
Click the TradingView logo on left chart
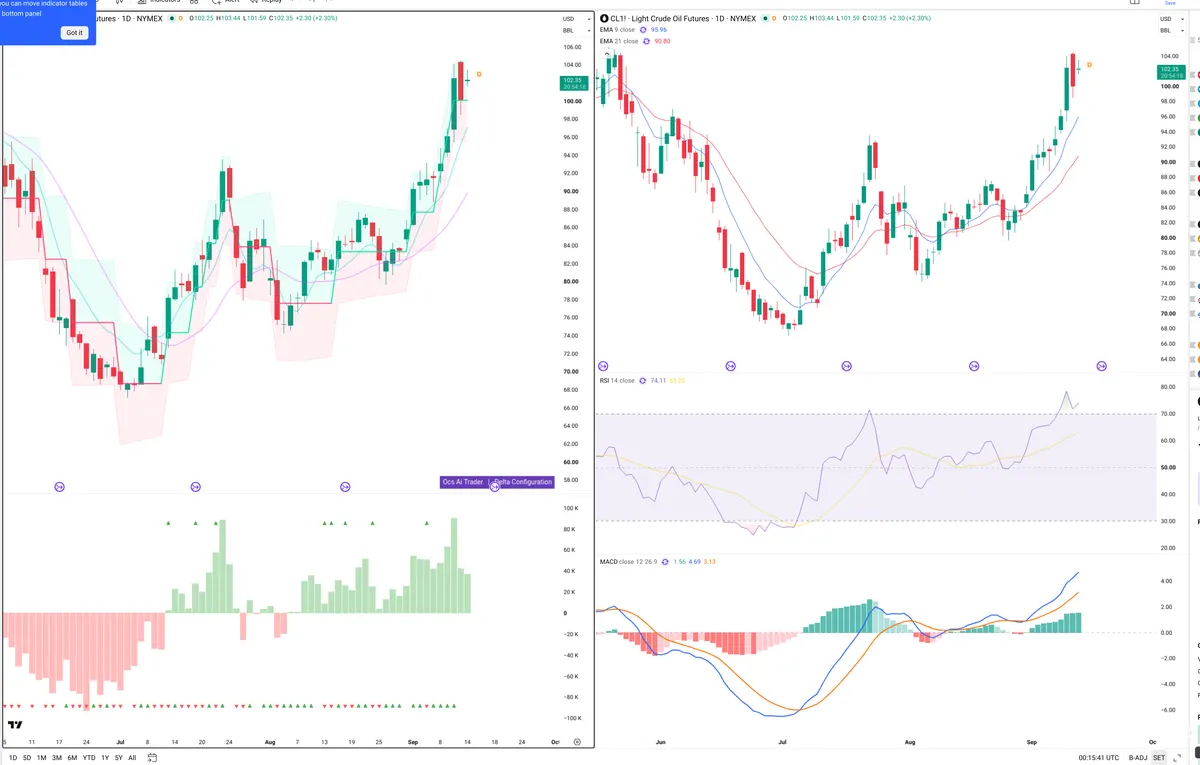coord(14,724)
